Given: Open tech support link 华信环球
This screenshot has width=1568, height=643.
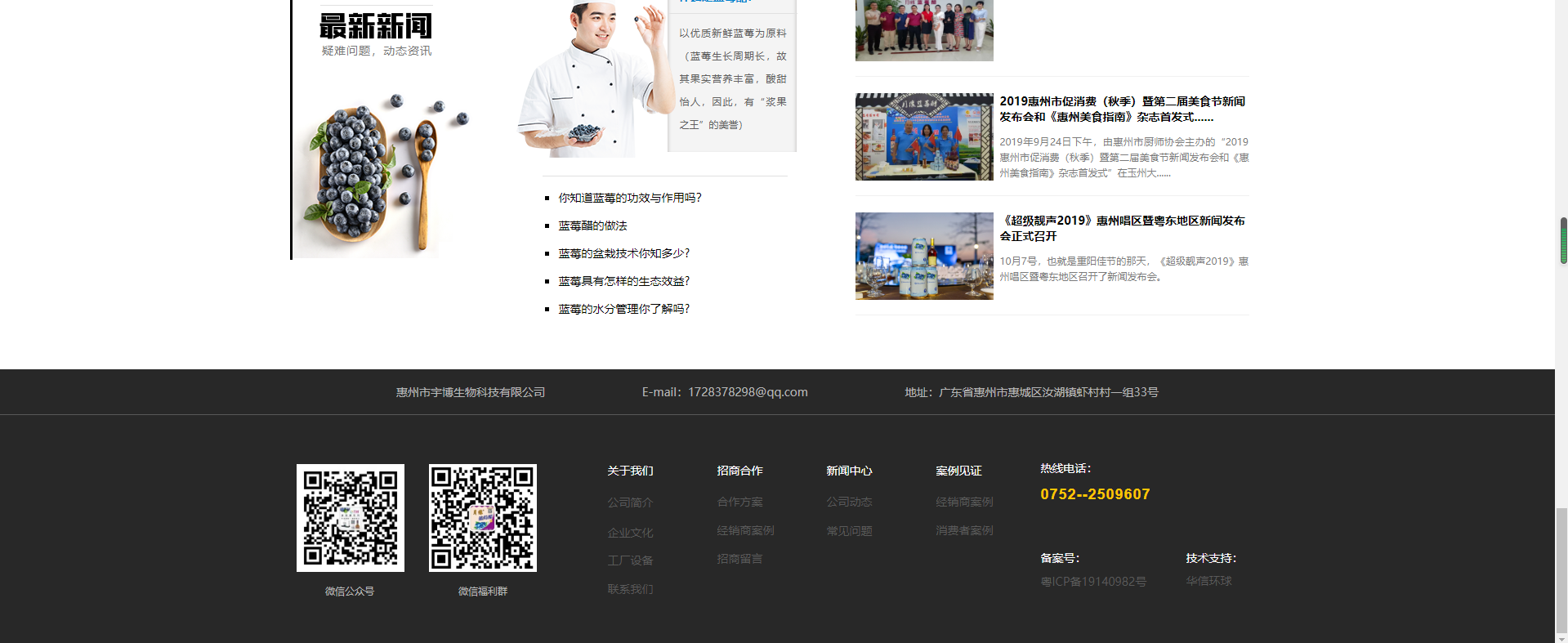Looking at the screenshot, I should tap(1208, 581).
